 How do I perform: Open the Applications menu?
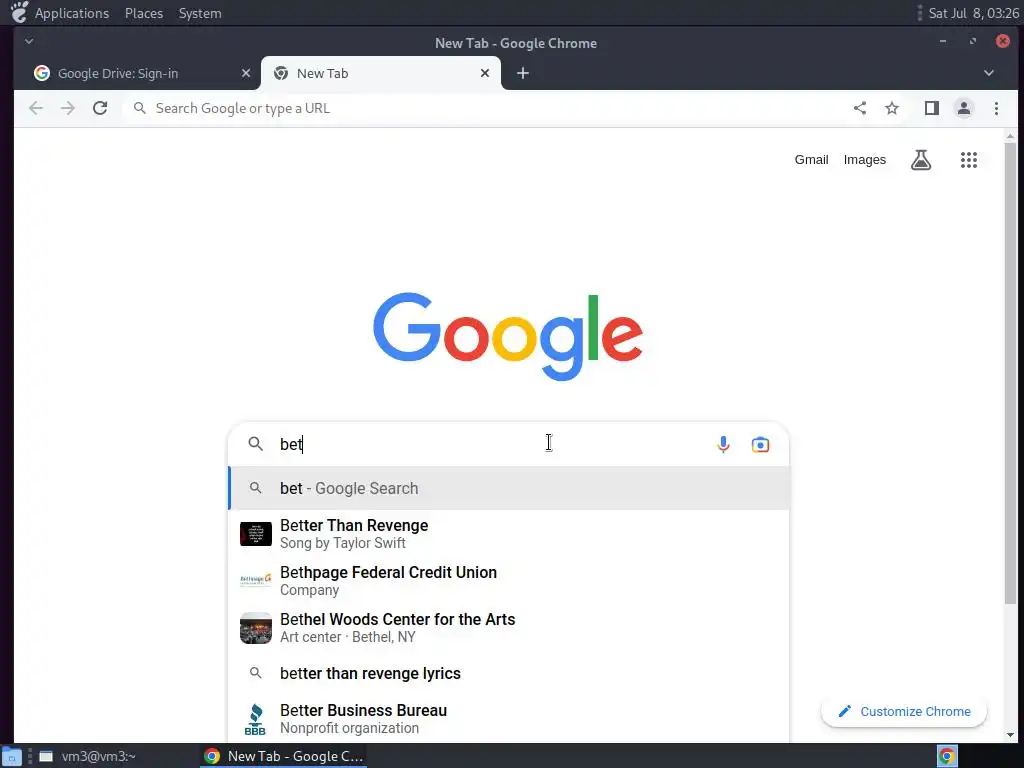72,13
